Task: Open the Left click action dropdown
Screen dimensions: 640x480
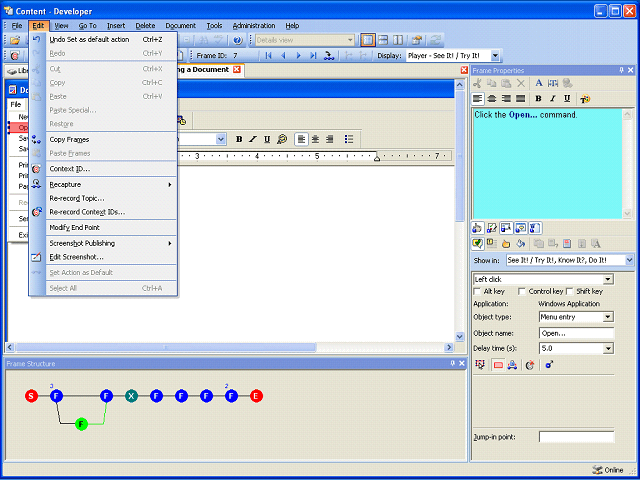Action: 608,280
